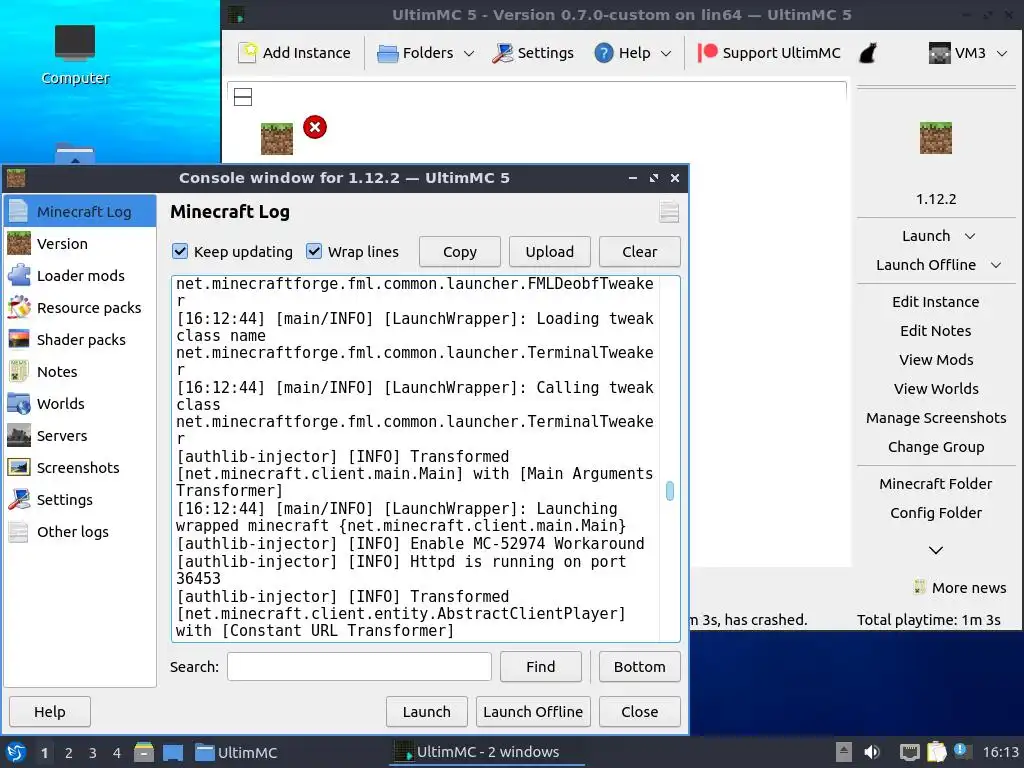Open the Folders toolbar menu
This screenshot has height=768, width=1024.
[425, 53]
